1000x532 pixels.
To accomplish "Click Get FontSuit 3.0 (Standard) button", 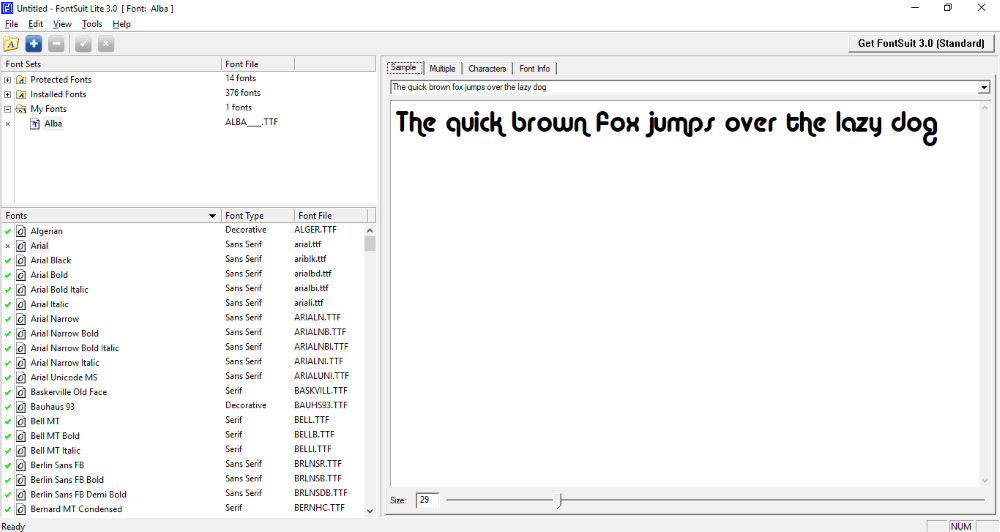I will coord(921,43).
